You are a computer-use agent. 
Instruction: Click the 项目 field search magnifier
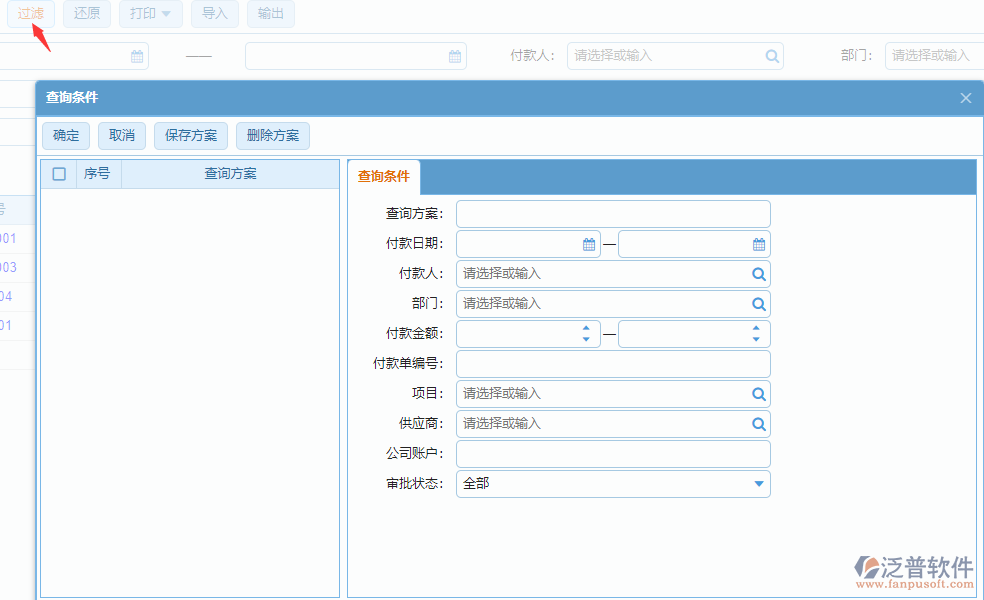(758, 393)
